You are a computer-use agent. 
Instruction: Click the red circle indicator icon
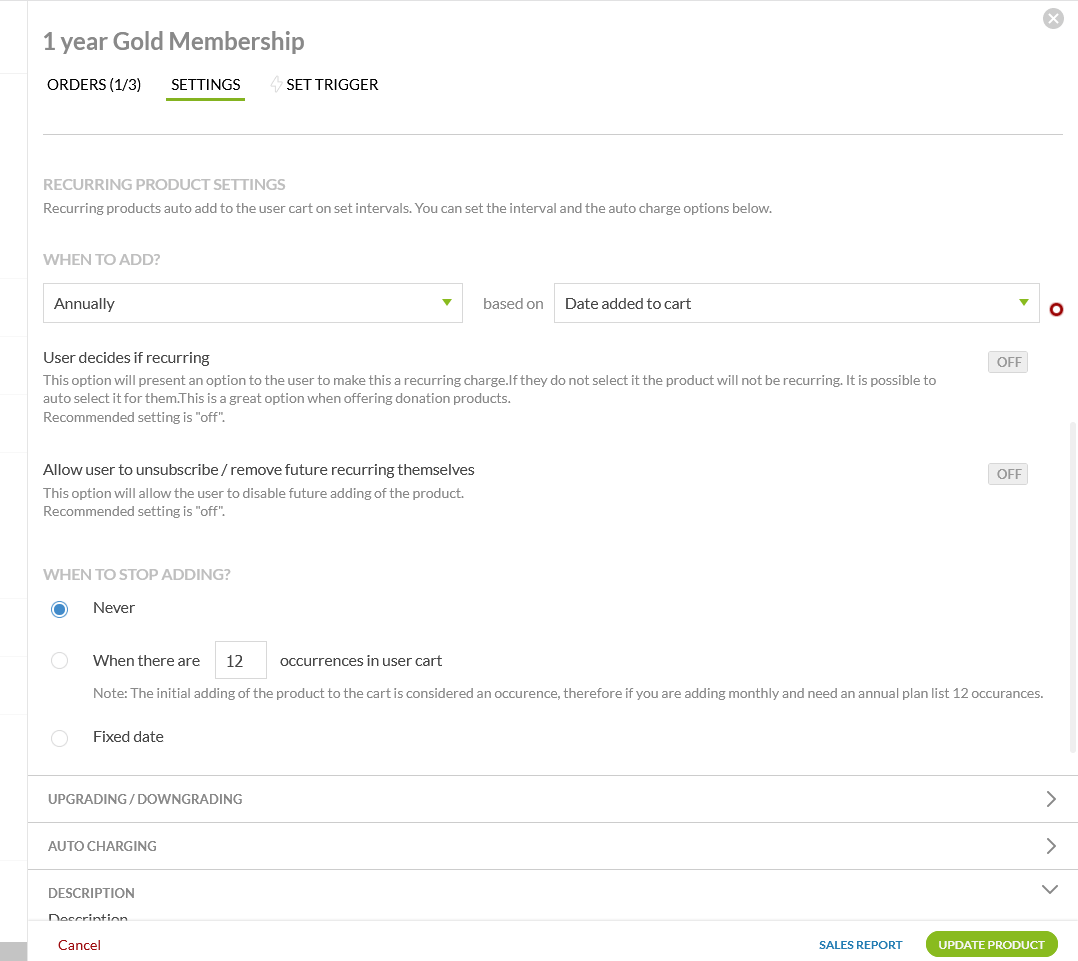pyautogui.click(x=1056, y=310)
